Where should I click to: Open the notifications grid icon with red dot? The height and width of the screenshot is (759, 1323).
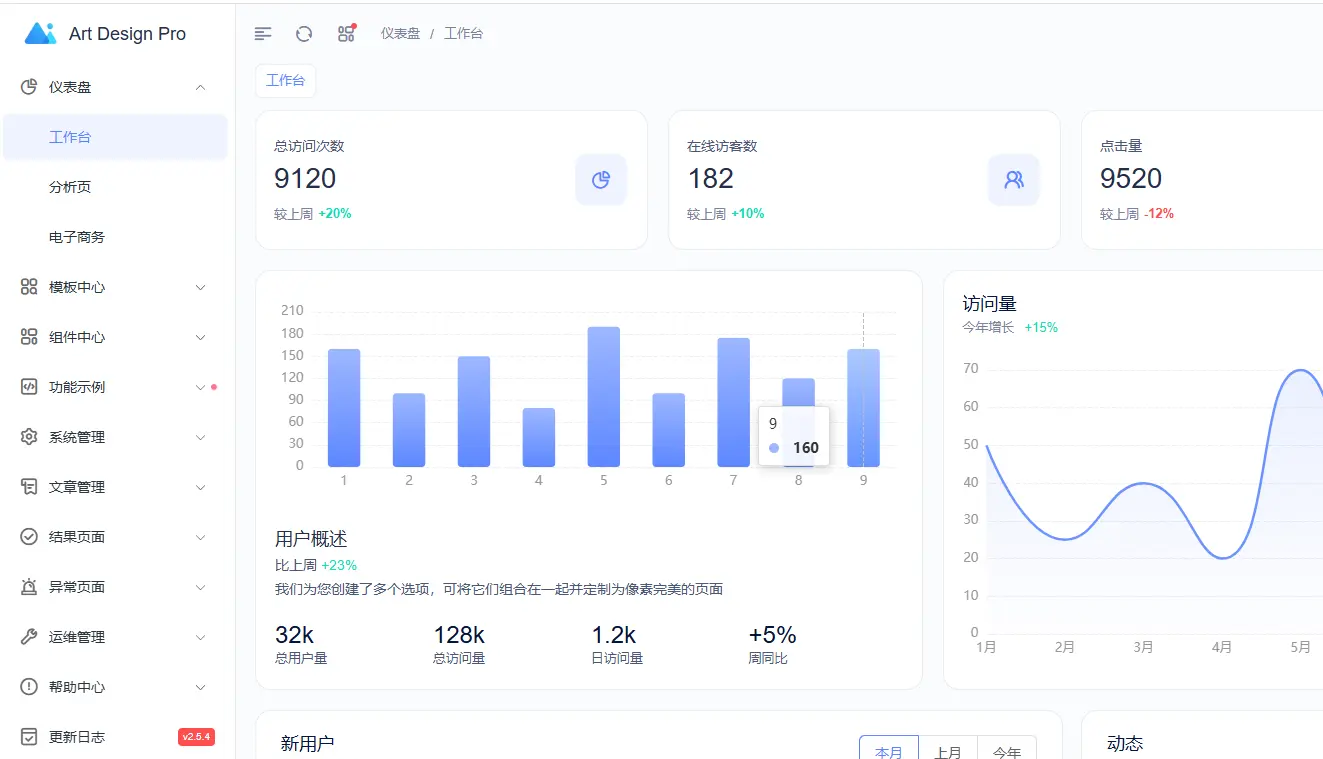click(x=346, y=33)
